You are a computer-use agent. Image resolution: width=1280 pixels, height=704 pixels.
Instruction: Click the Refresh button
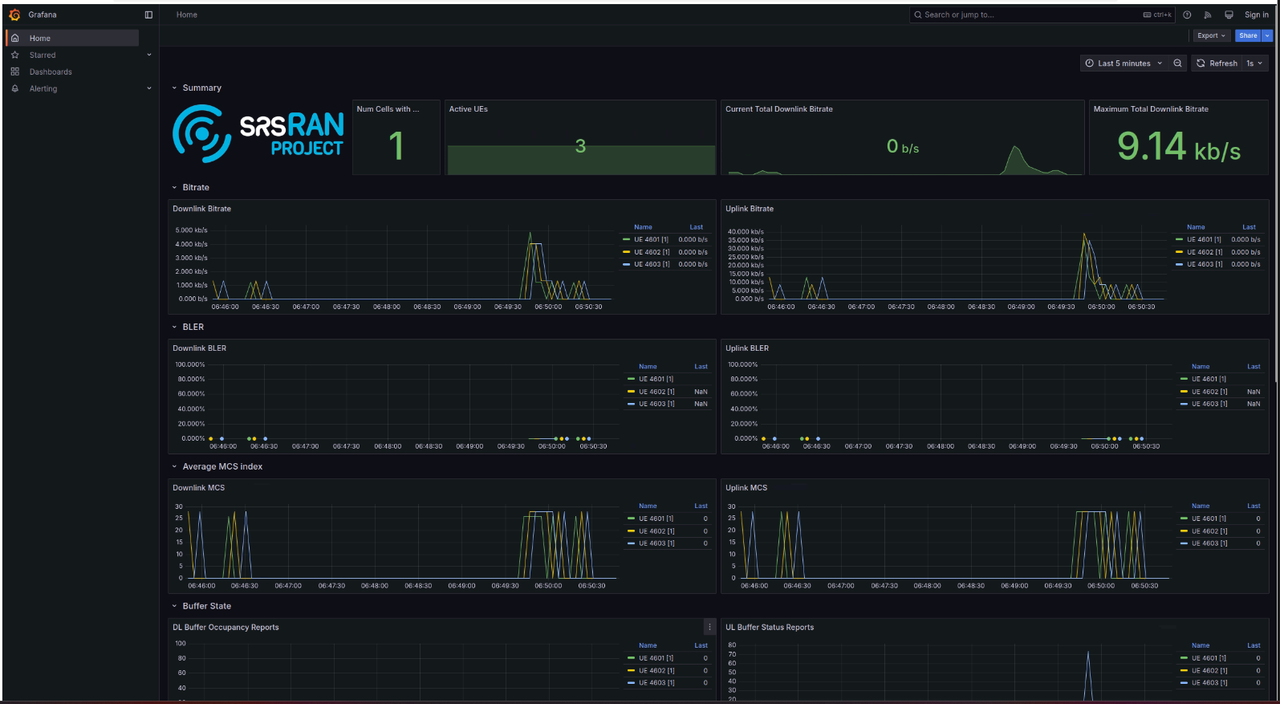[1217, 63]
